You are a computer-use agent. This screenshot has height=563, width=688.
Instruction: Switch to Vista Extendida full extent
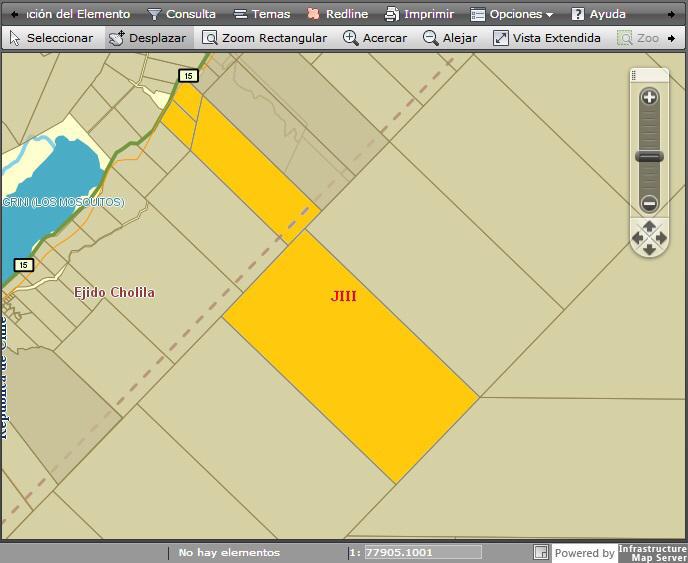coord(547,38)
